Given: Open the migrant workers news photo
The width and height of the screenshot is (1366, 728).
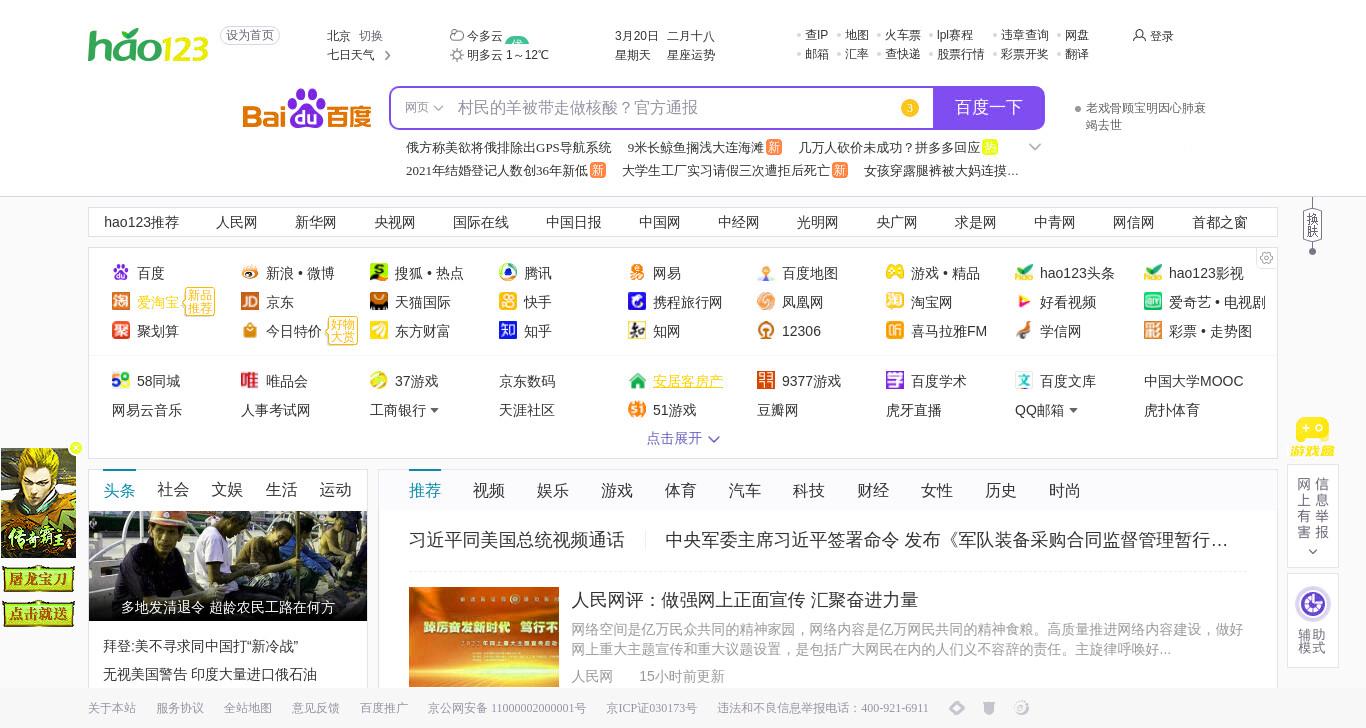Looking at the screenshot, I should click(228, 566).
